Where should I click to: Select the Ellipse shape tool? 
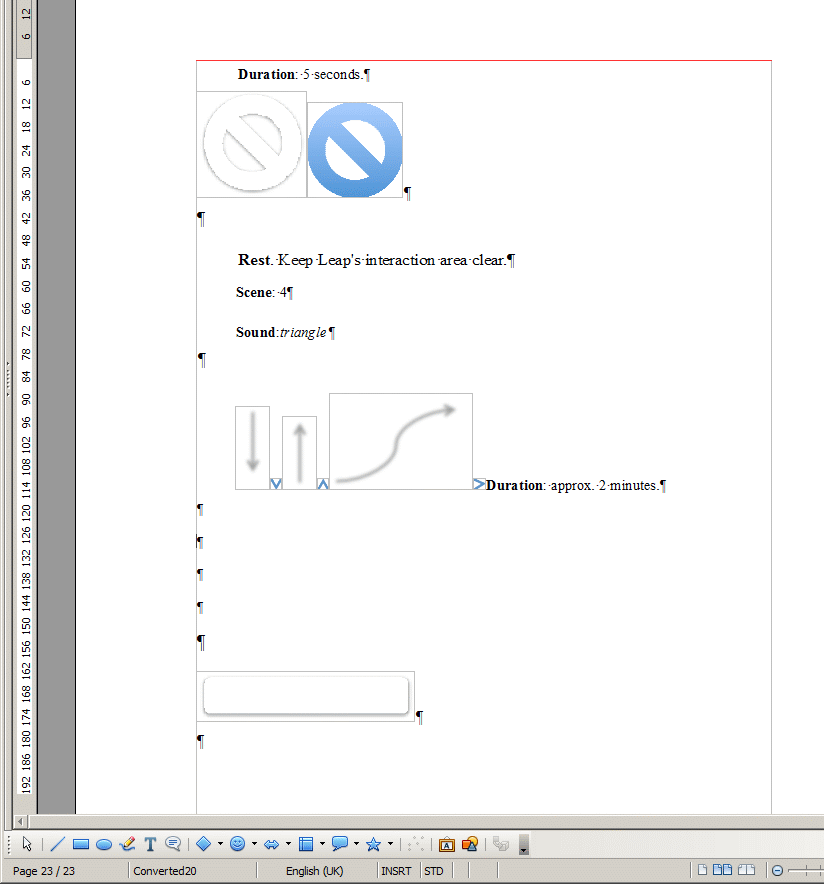point(104,844)
